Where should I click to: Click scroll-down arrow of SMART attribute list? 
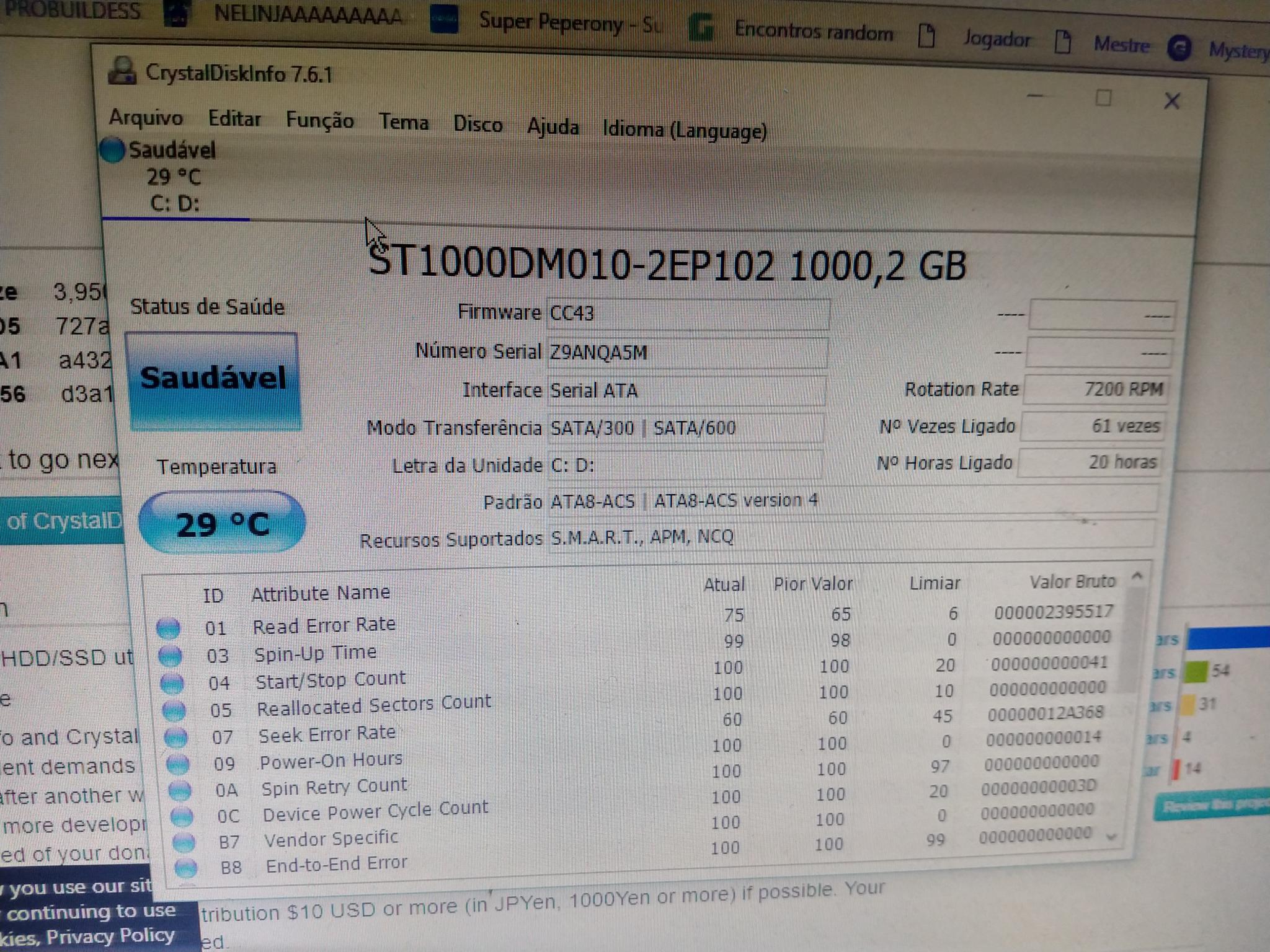point(1112,837)
